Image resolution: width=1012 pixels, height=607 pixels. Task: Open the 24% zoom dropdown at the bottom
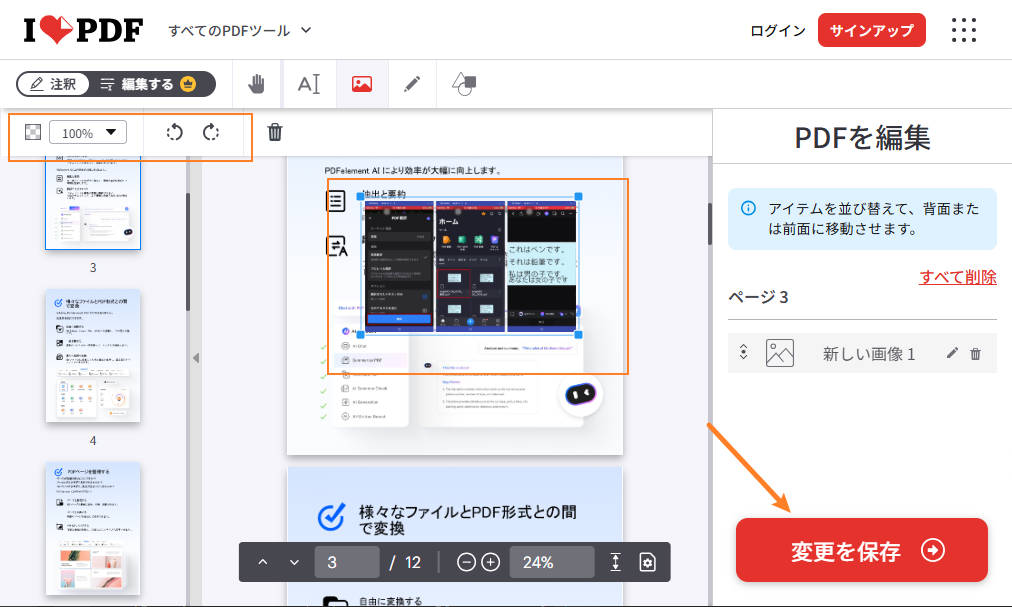pos(552,562)
